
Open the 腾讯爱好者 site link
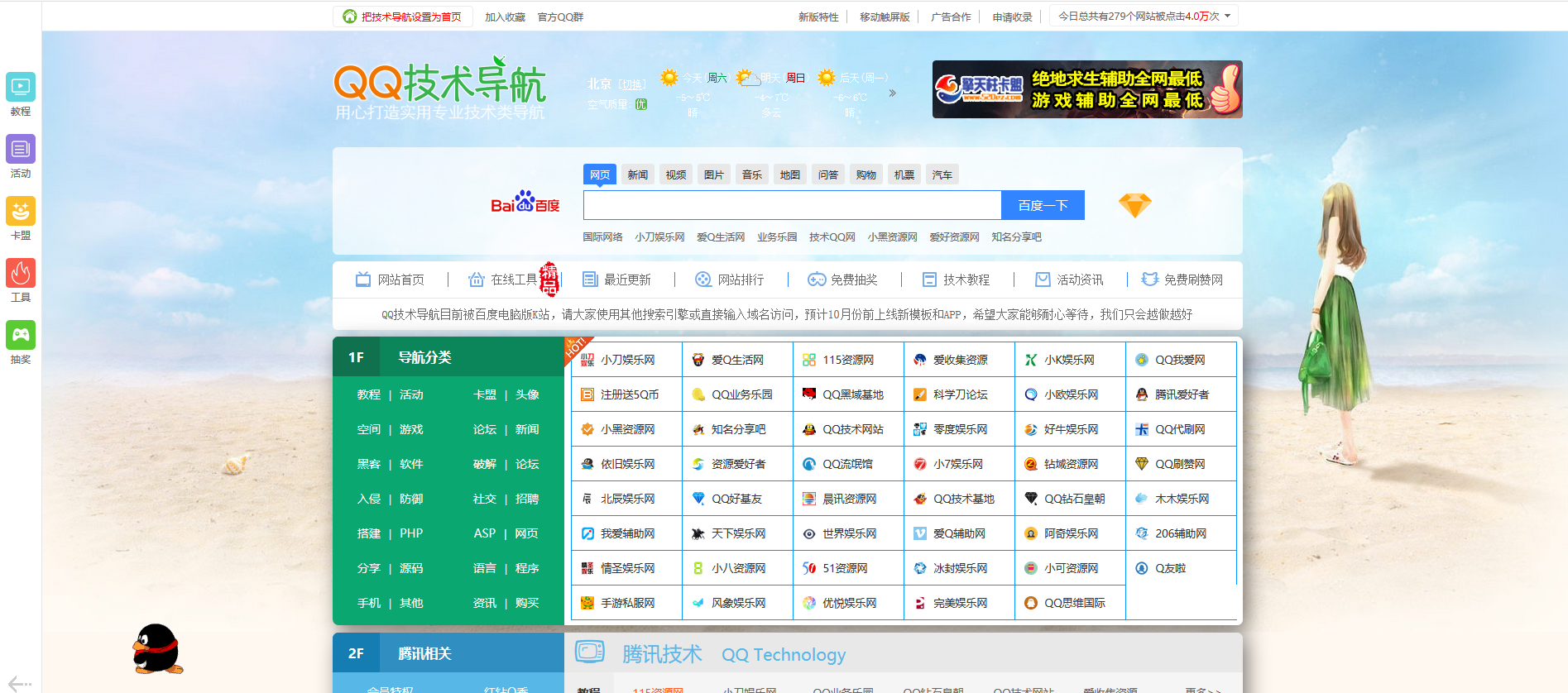point(1182,394)
